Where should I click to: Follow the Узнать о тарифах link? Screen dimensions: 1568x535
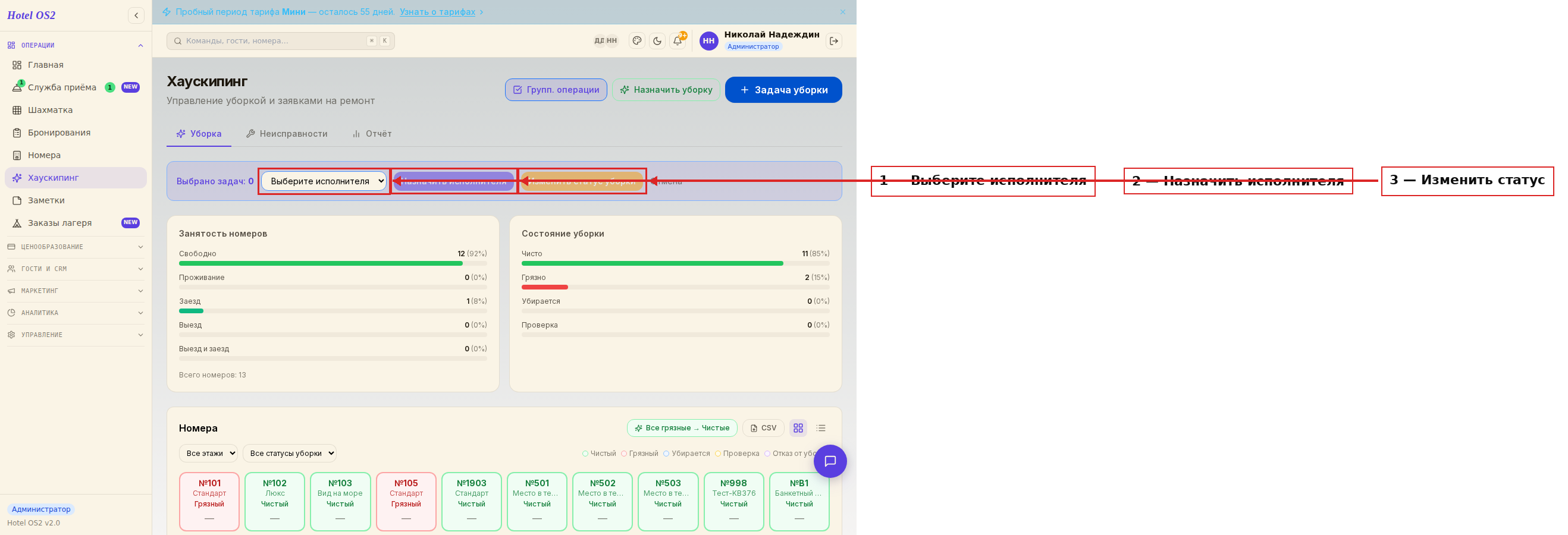[x=437, y=11]
